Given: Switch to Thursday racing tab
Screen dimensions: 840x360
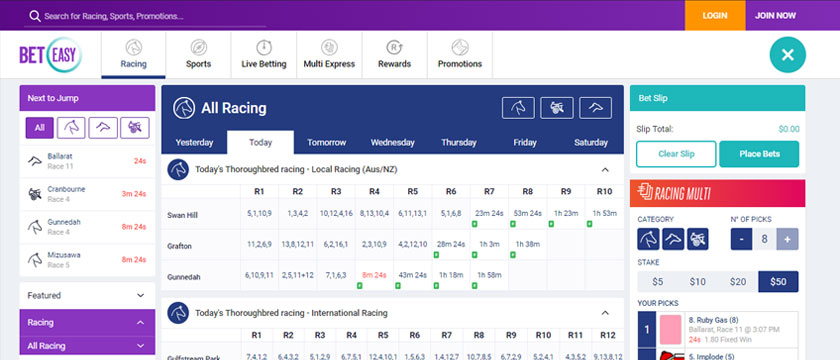Looking at the screenshot, I should 459,142.
